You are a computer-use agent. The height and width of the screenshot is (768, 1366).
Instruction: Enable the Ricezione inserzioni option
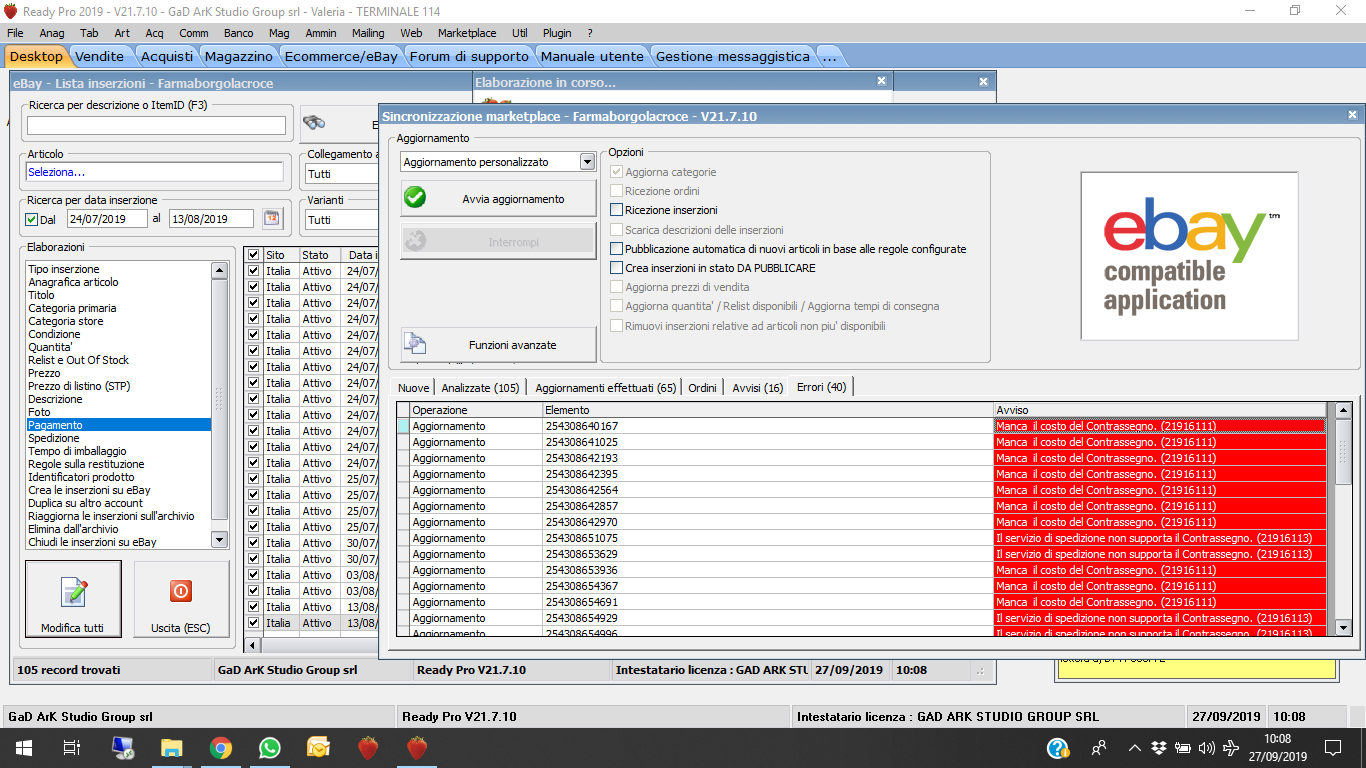click(x=617, y=210)
